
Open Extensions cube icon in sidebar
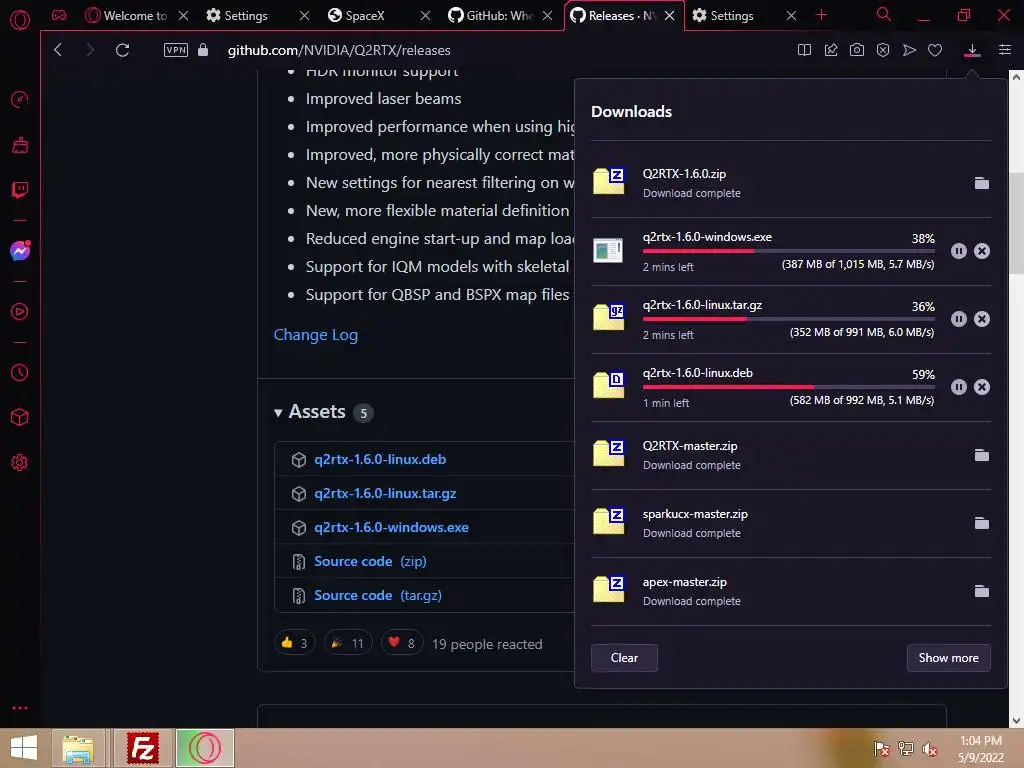coord(20,417)
